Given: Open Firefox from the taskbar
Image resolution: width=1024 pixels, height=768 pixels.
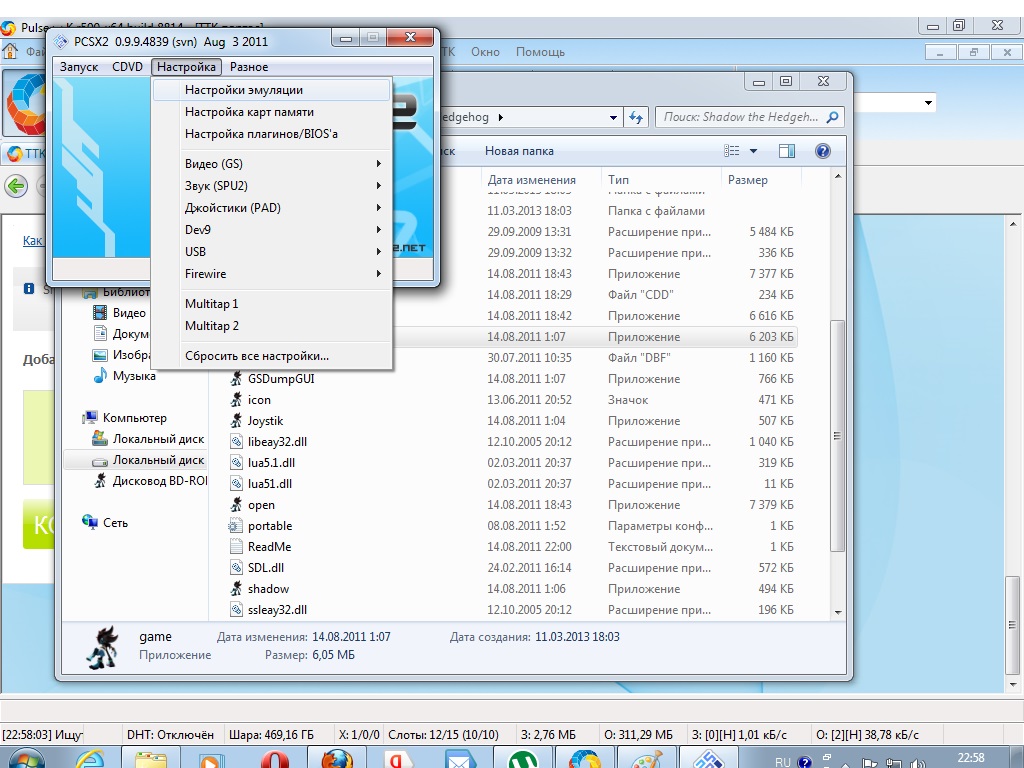Looking at the screenshot, I should tap(336, 759).
